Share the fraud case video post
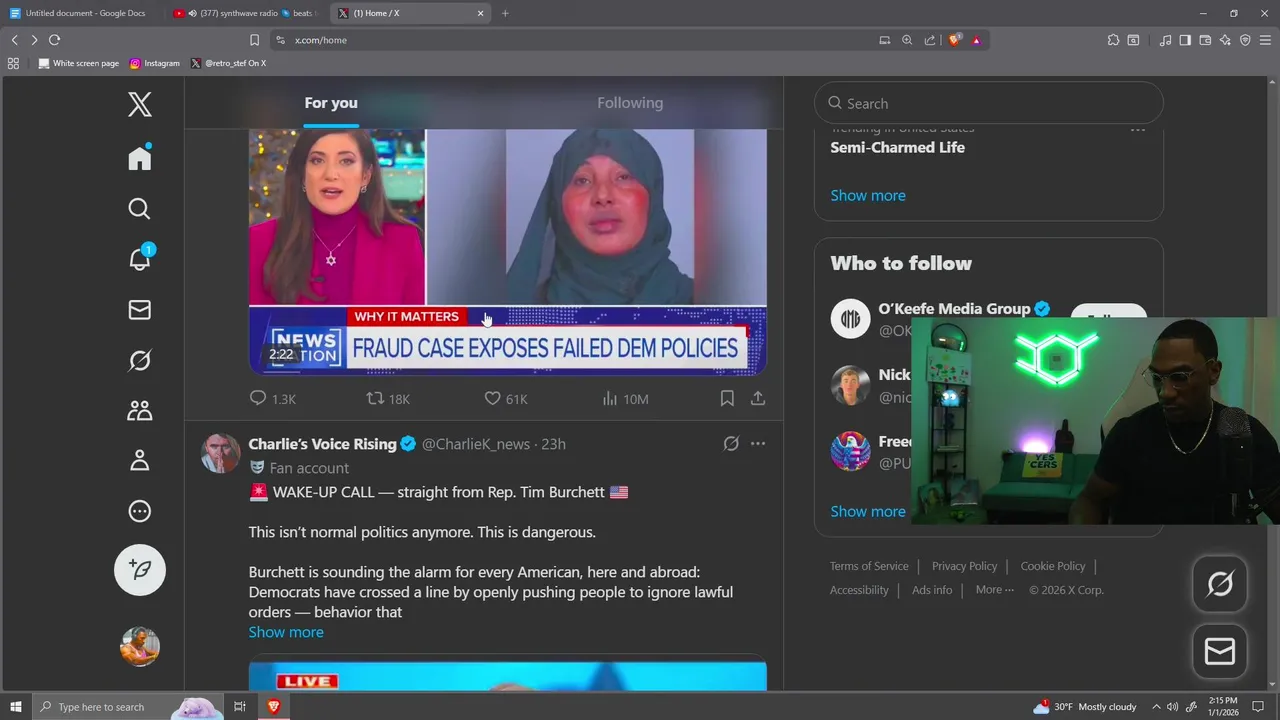 [758, 398]
